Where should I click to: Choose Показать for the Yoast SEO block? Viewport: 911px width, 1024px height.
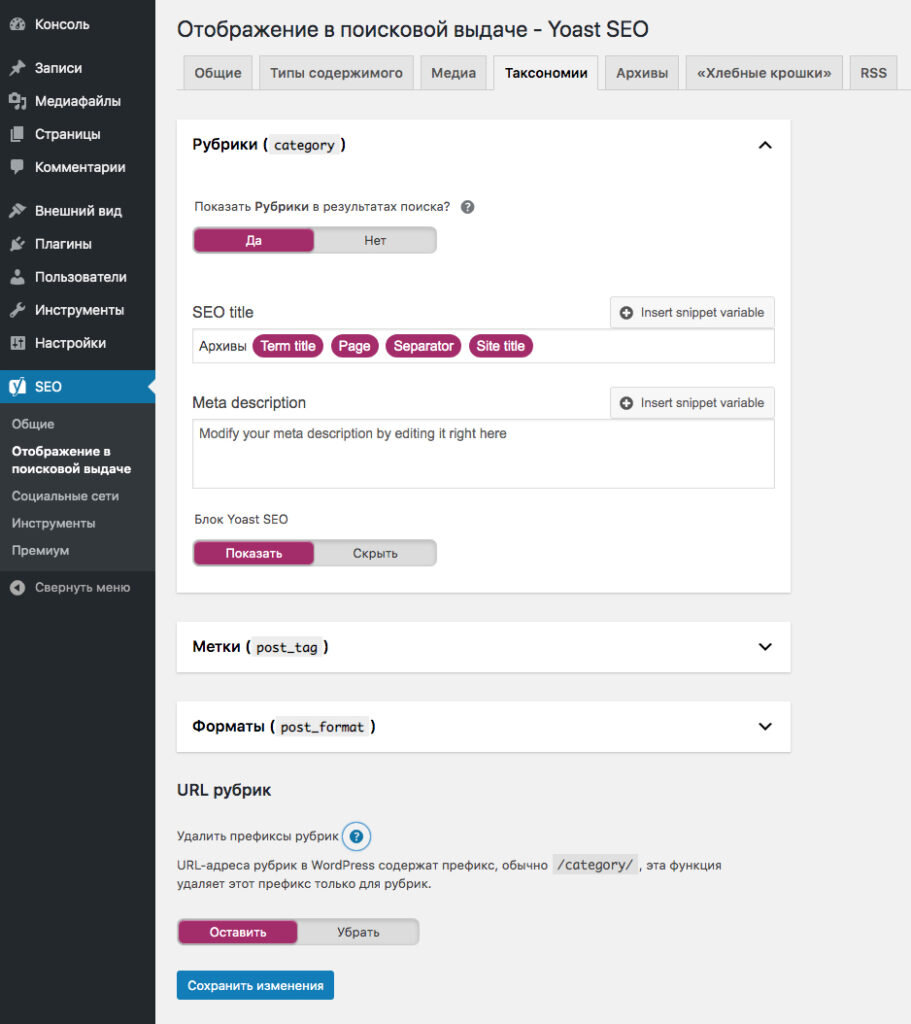(x=253, y=553)
